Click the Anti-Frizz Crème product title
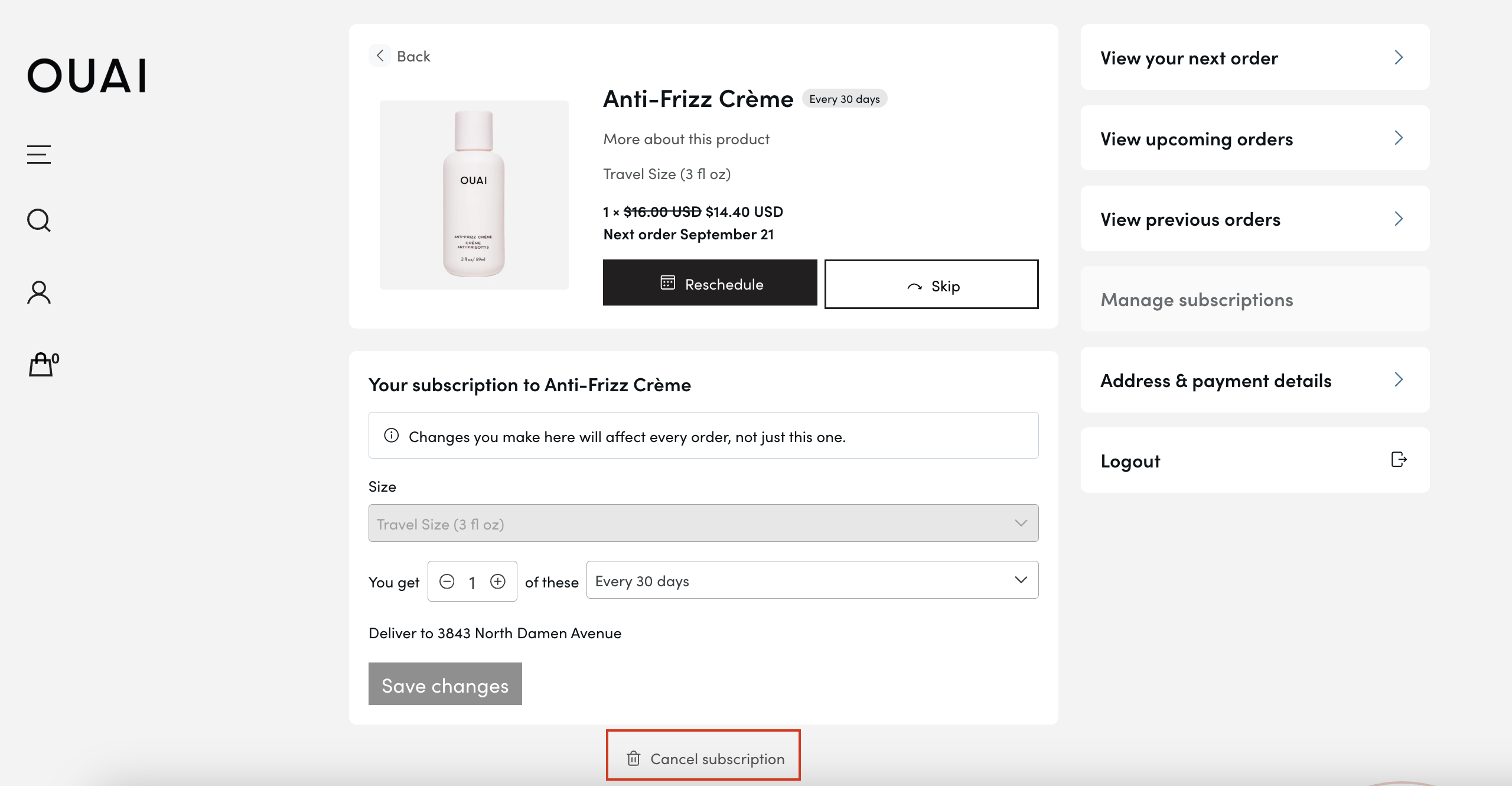 tap(698, 99)
